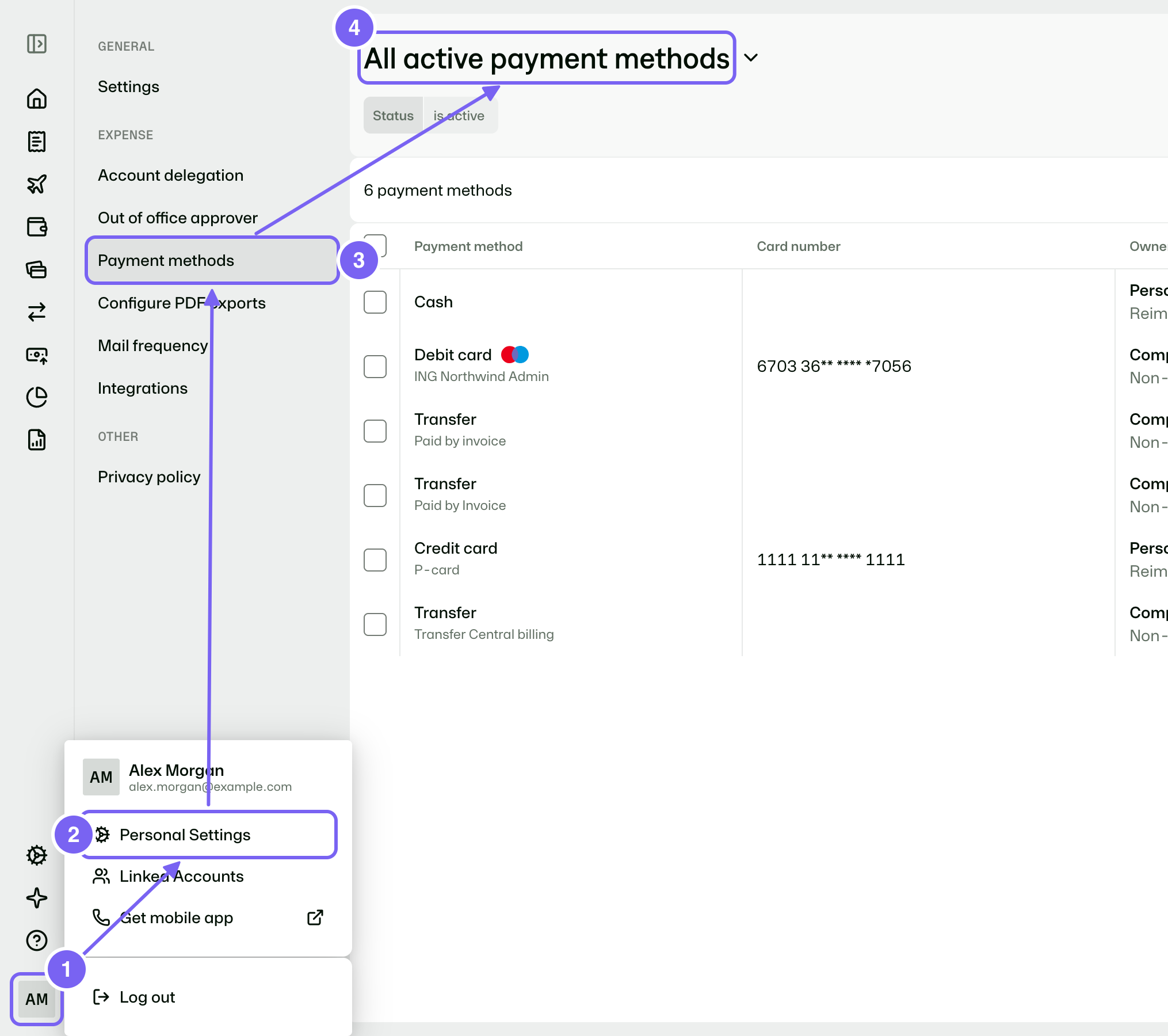The image size is (1168, 1036).
Task: Open the Privacy policy link
Action: [149, 477]
